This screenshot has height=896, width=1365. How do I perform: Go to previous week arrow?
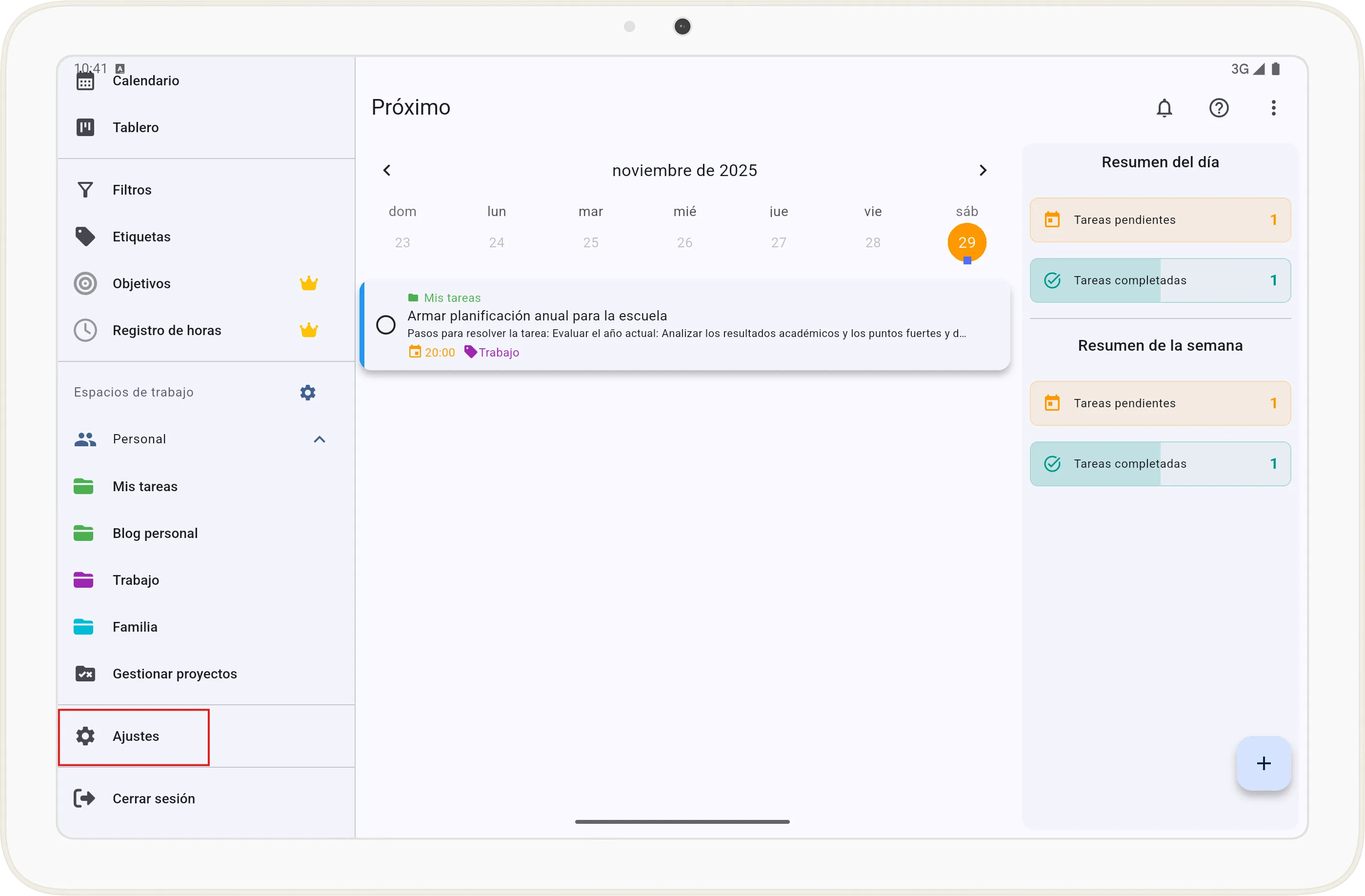point(387,170)
